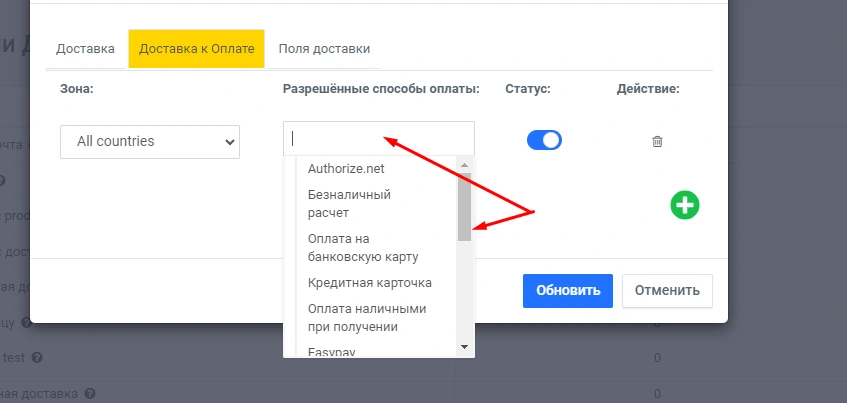Click the green plus add-row icon
Image resolution: width=847 pixels, height=403 pixels.
[685, 205]
